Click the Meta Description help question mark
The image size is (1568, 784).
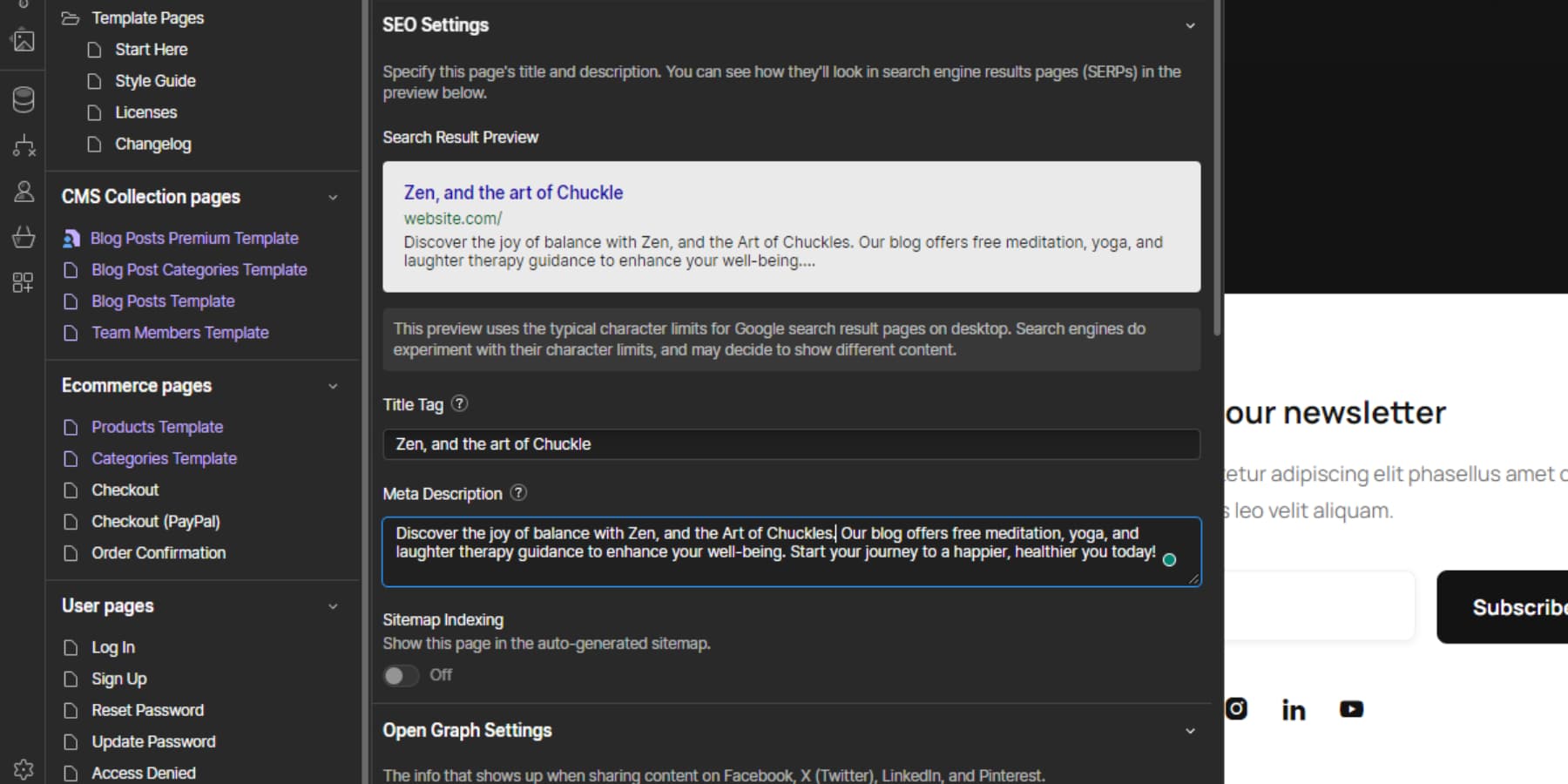[x=518, y=493]
